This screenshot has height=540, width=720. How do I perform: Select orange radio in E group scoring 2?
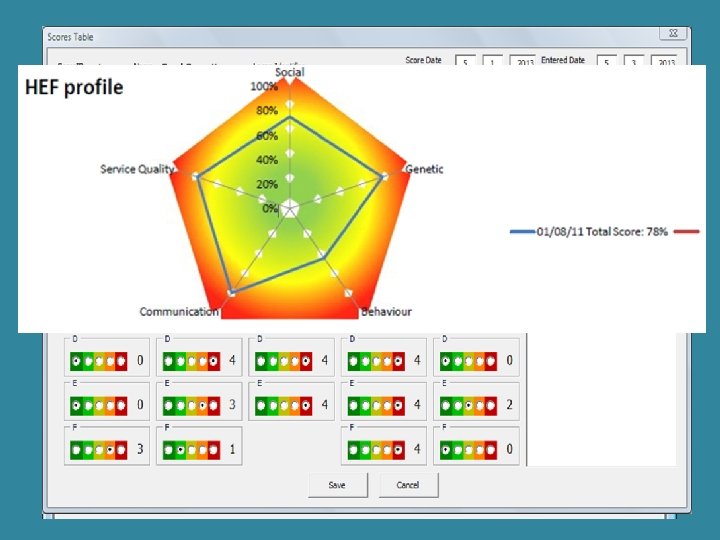479,405
